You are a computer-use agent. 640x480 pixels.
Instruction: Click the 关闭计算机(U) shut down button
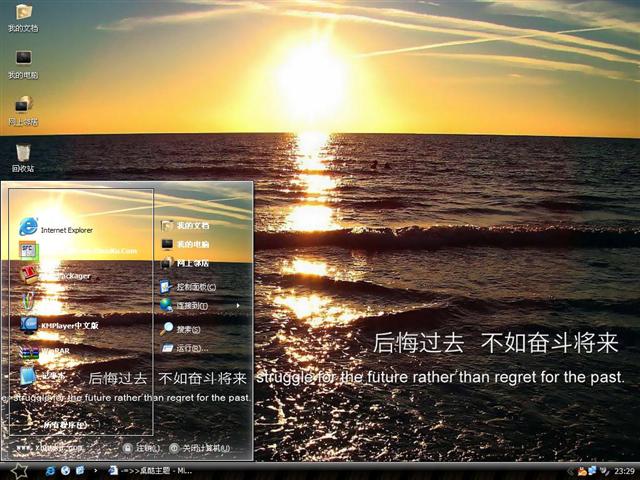click(200, 448)
